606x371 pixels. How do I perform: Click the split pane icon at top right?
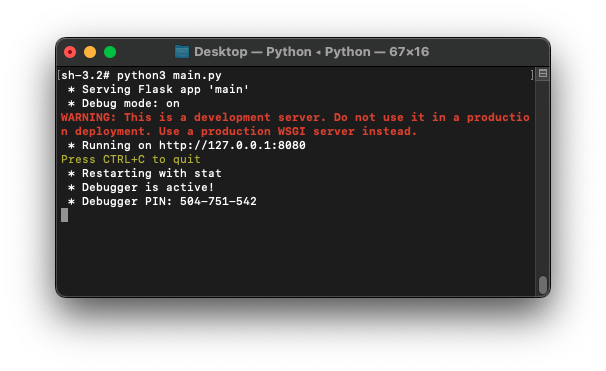point(543,73)
